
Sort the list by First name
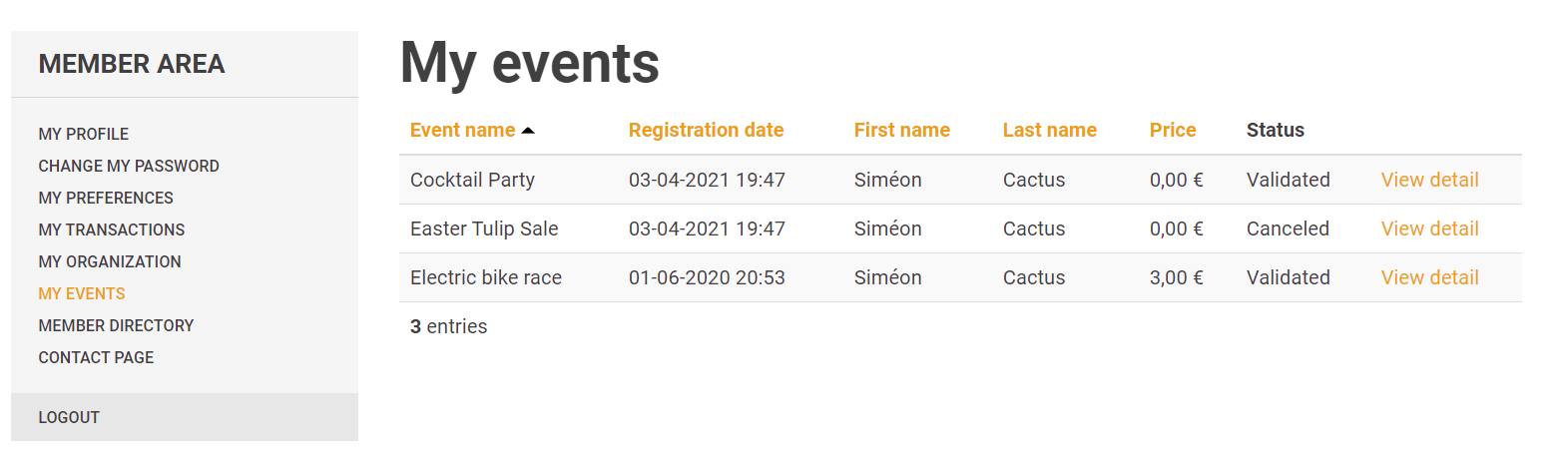[901, 130]
